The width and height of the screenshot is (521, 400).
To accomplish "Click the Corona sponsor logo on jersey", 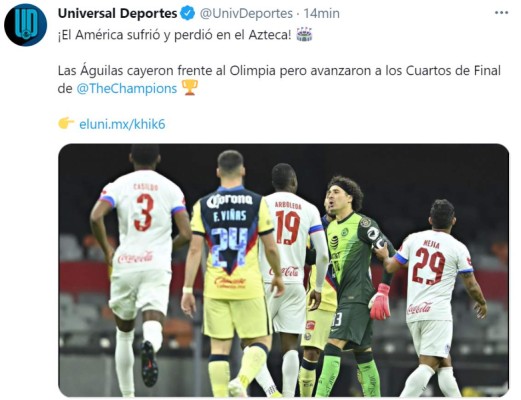I will [x=229, y=200].
